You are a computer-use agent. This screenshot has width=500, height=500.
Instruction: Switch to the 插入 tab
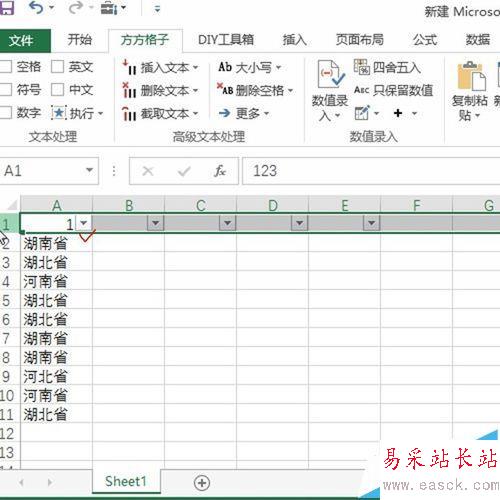(295, 40)
